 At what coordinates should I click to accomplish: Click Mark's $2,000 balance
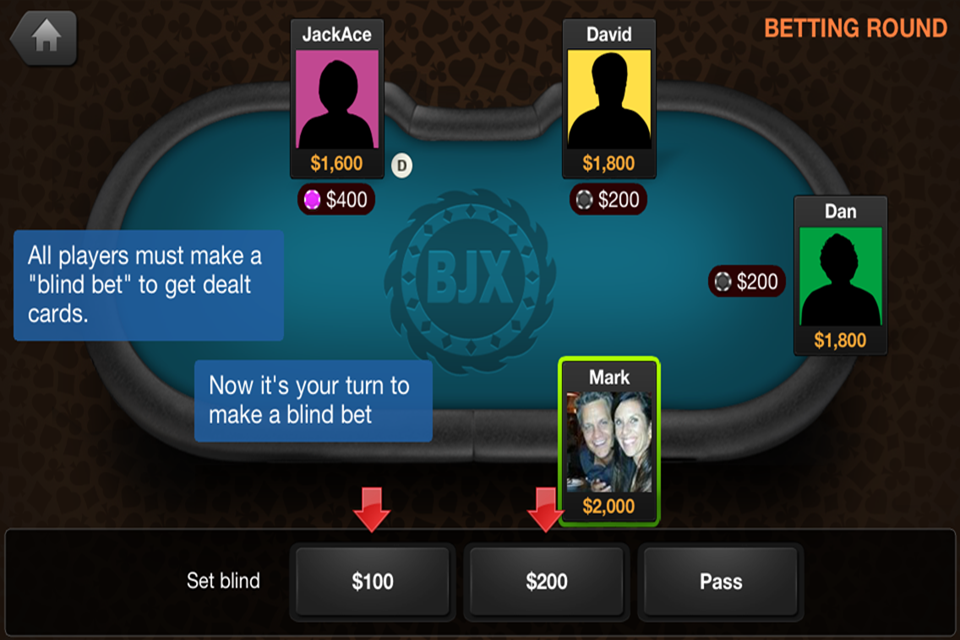pyautogui.click(x=609, y=506)
